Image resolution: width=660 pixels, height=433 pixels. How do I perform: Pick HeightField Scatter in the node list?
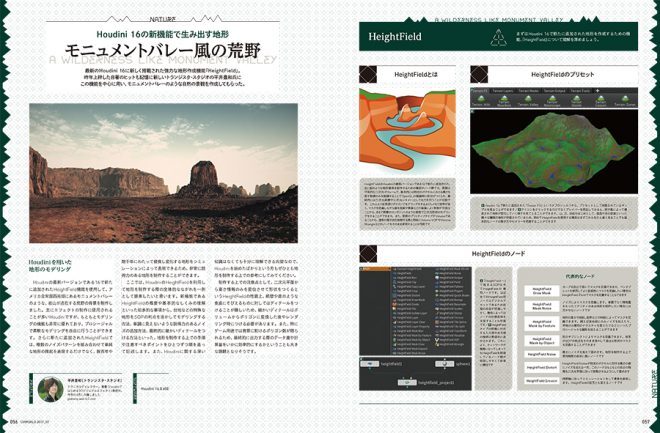(x=450, y=309)
